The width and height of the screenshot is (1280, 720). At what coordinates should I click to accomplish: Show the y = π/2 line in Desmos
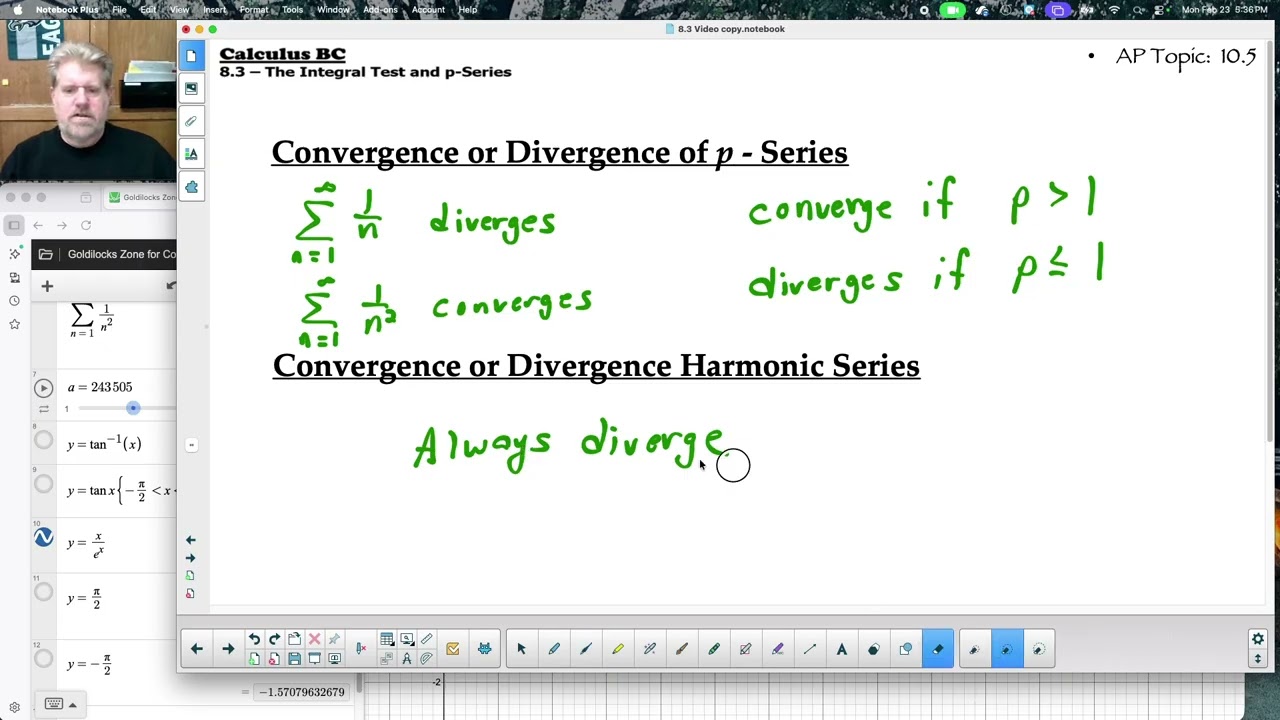(43, 592)
